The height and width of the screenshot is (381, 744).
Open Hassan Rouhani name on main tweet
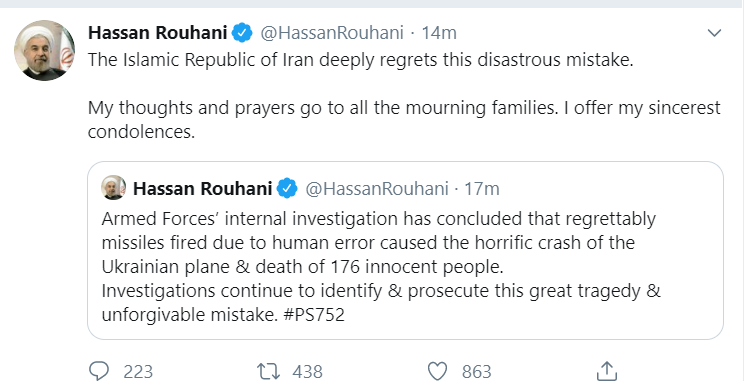(158, 33)
